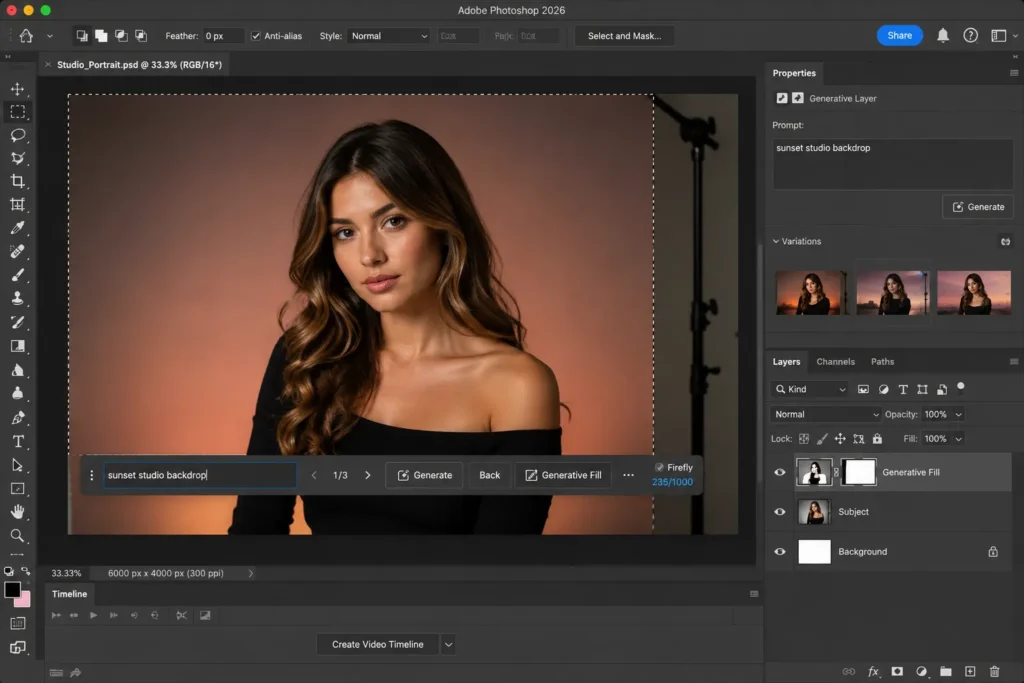Image resolution: width=1024 pixels, height=683 pixels.
Task: Open the Opacity value dropdown
Action: pos(958,414)
